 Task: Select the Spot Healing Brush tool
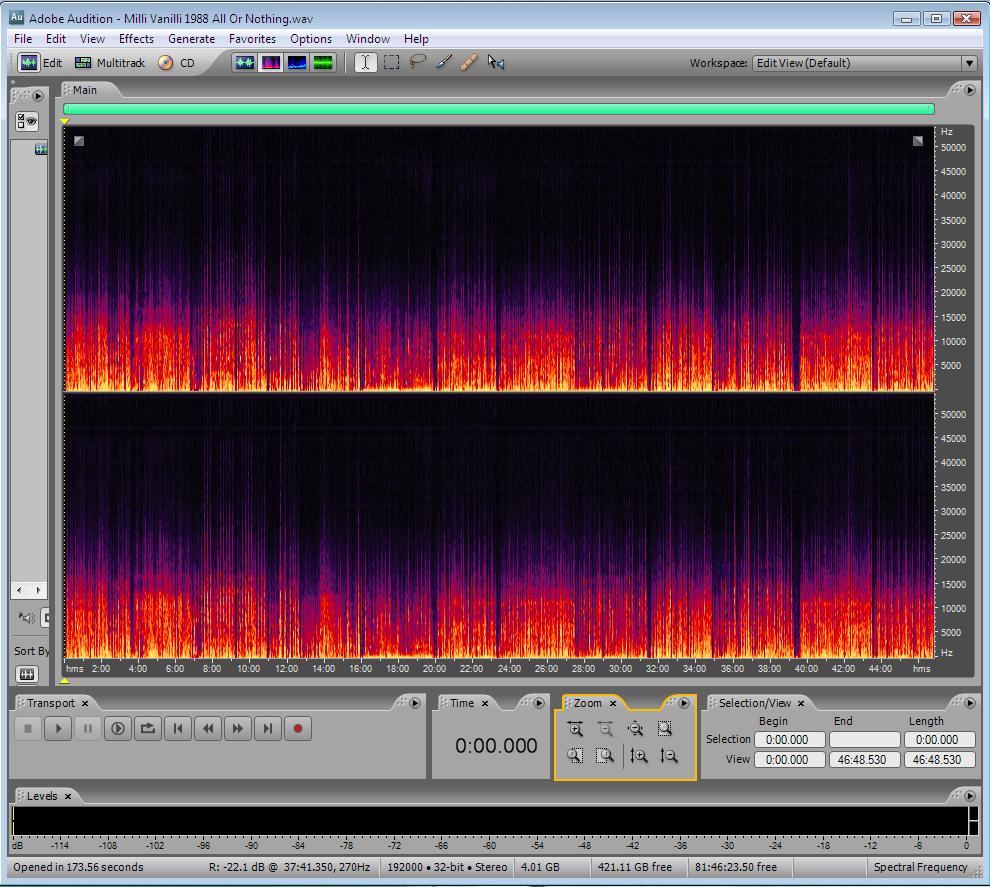[469, 63]
